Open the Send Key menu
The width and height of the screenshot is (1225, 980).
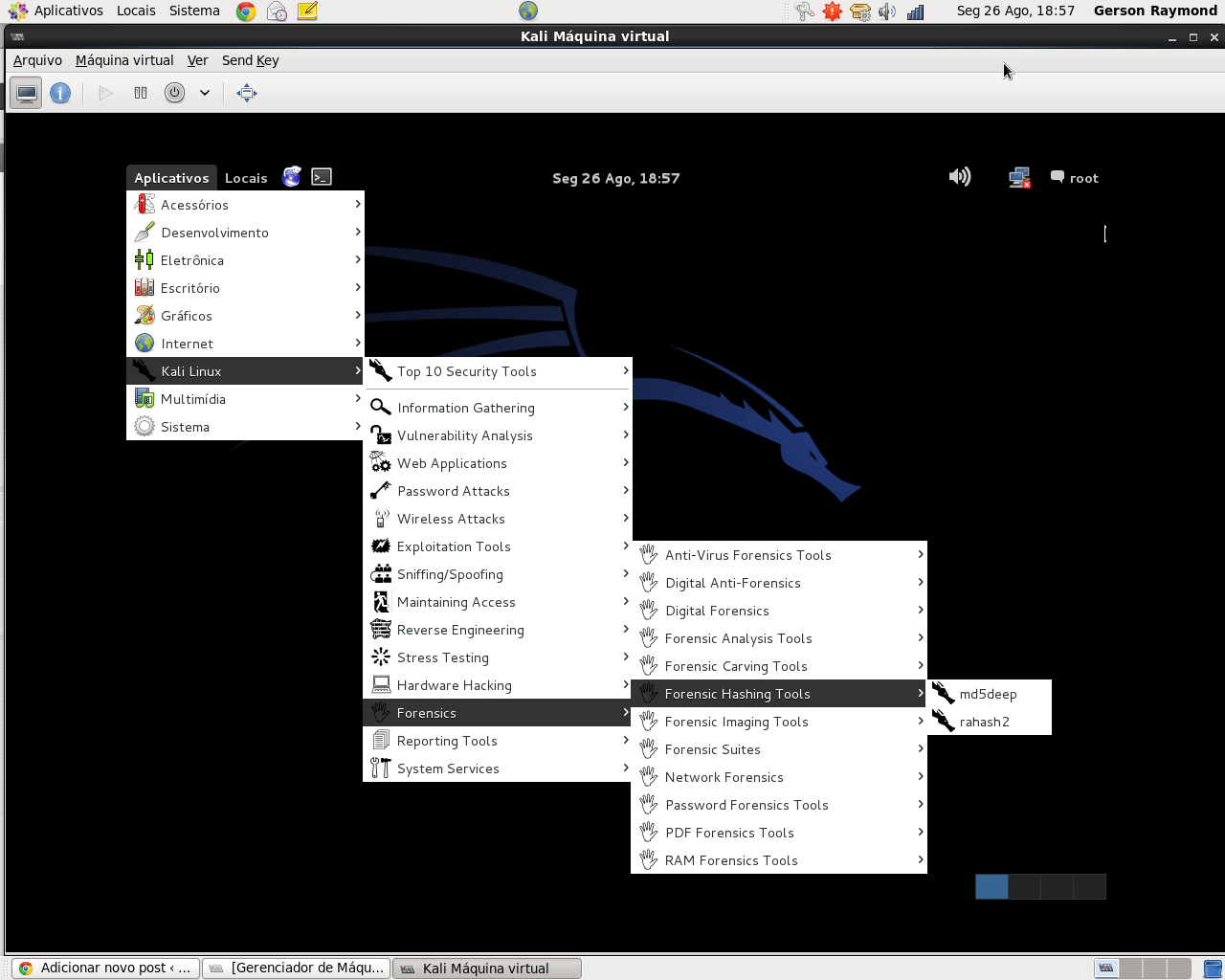point(250,60)
